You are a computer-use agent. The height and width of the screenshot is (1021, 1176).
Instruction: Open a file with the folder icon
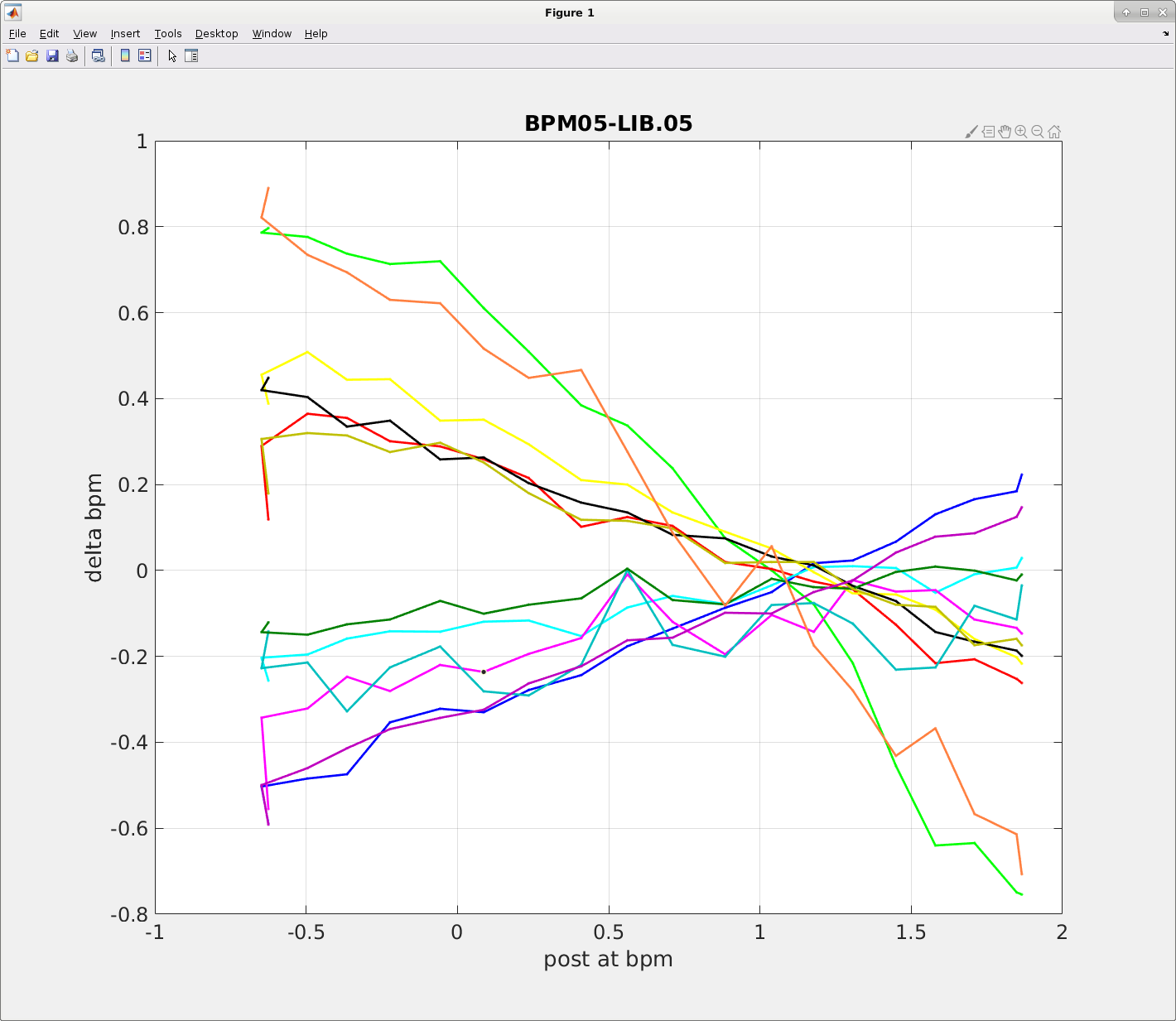point(32,56)
